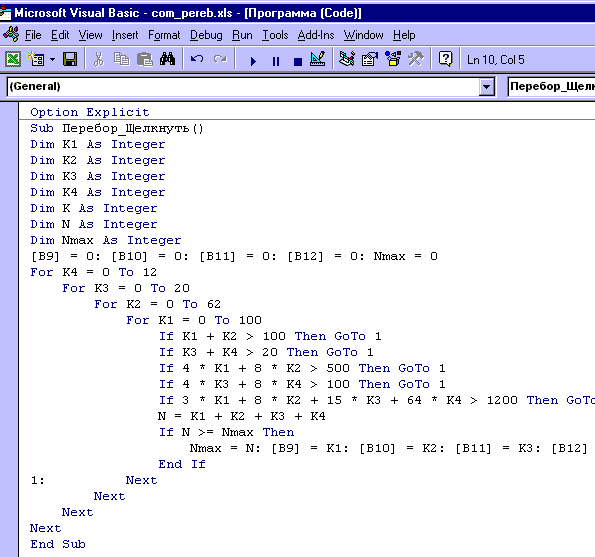Screen dimensions: 595x557
Task: Open Toolbox icon
Action: (416, 59)
